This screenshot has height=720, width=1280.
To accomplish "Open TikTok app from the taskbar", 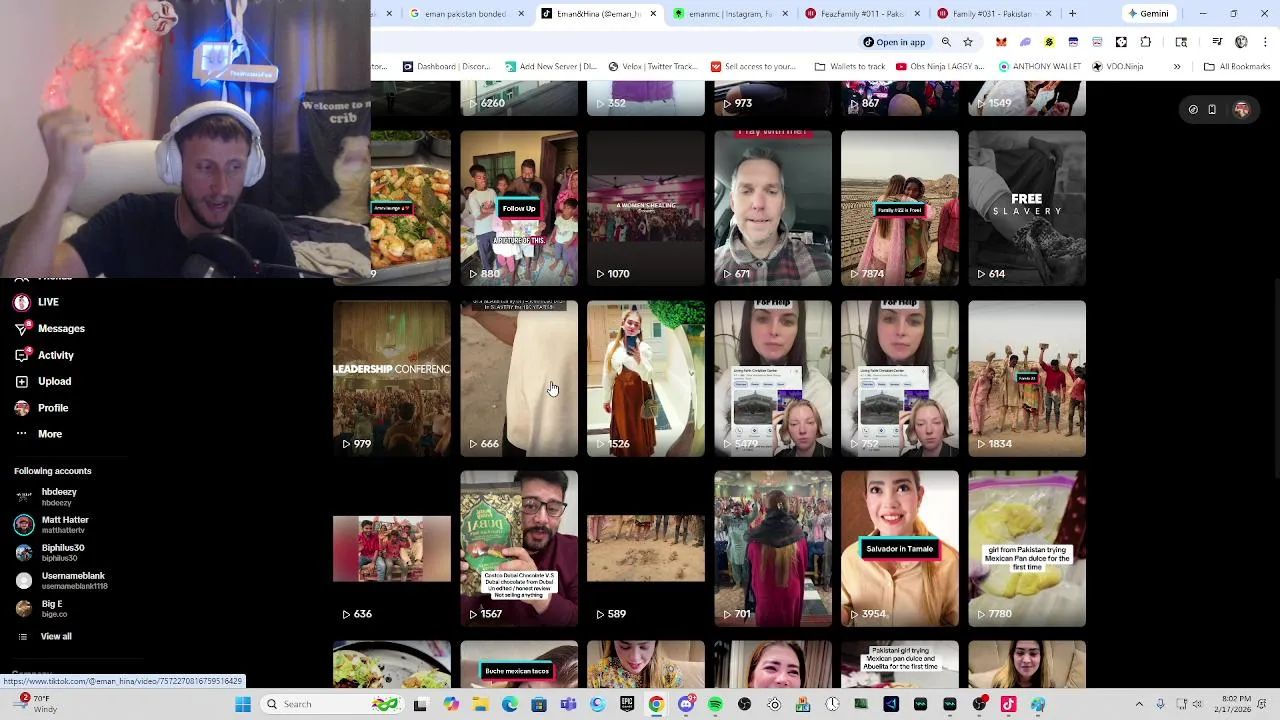I will [x=1008, y=704].
